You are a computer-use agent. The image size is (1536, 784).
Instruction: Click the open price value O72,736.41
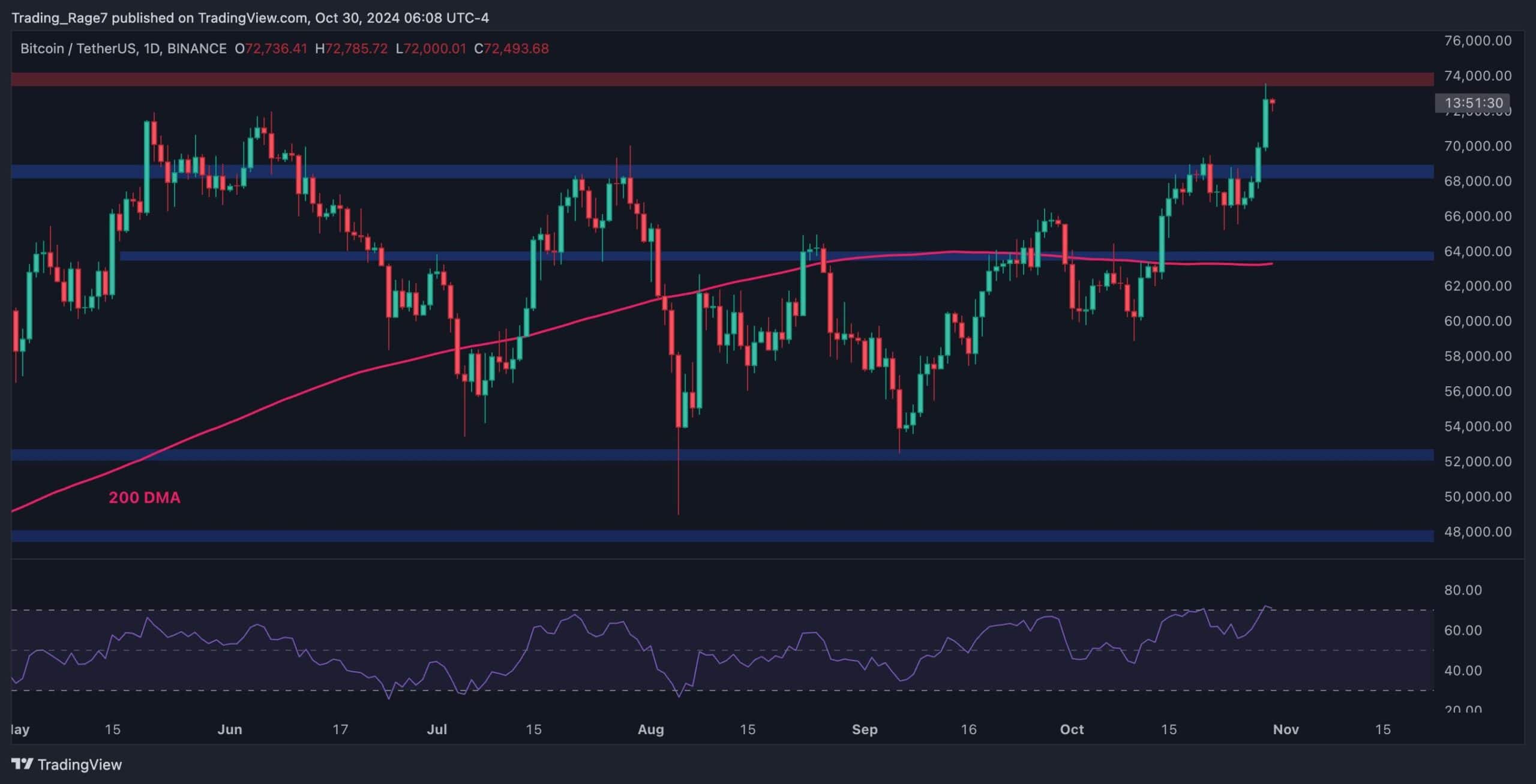pos(271,49)
